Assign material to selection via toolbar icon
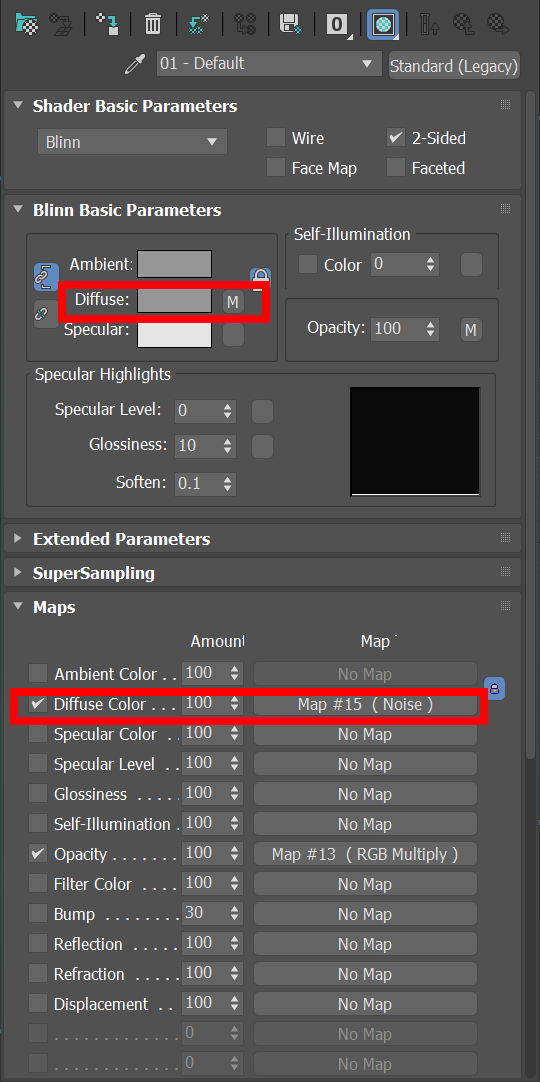Viewport: 540px width, 1082px height. (107, 24)
